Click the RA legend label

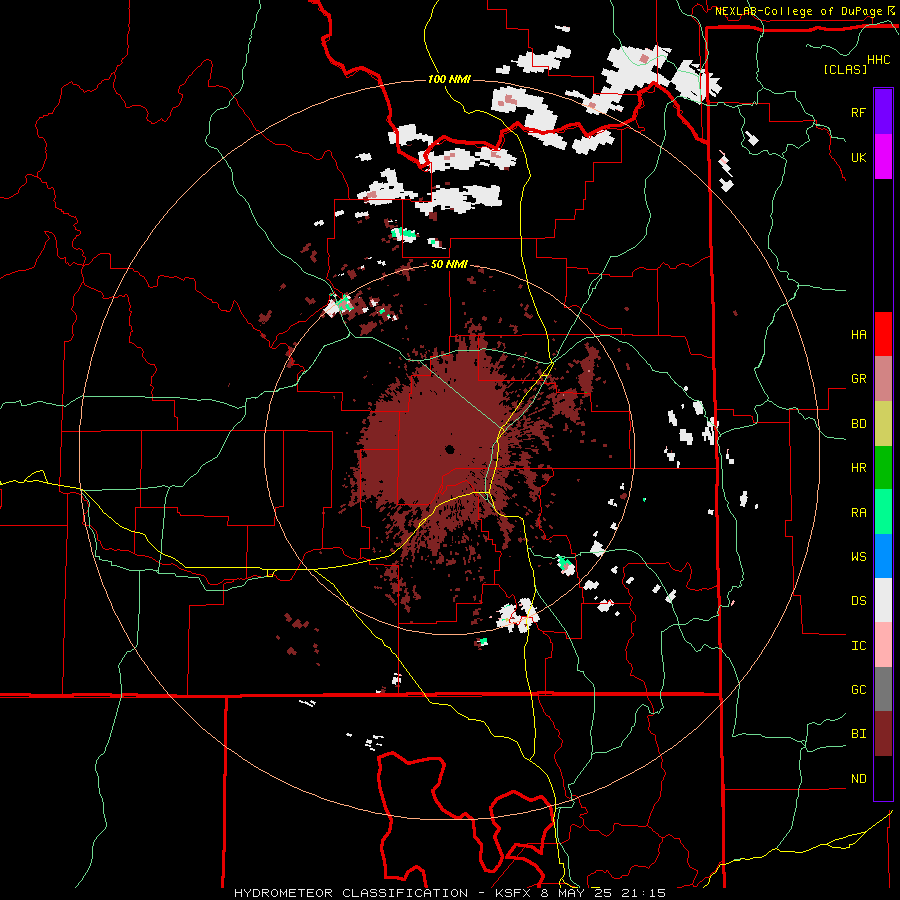(858, 513)
